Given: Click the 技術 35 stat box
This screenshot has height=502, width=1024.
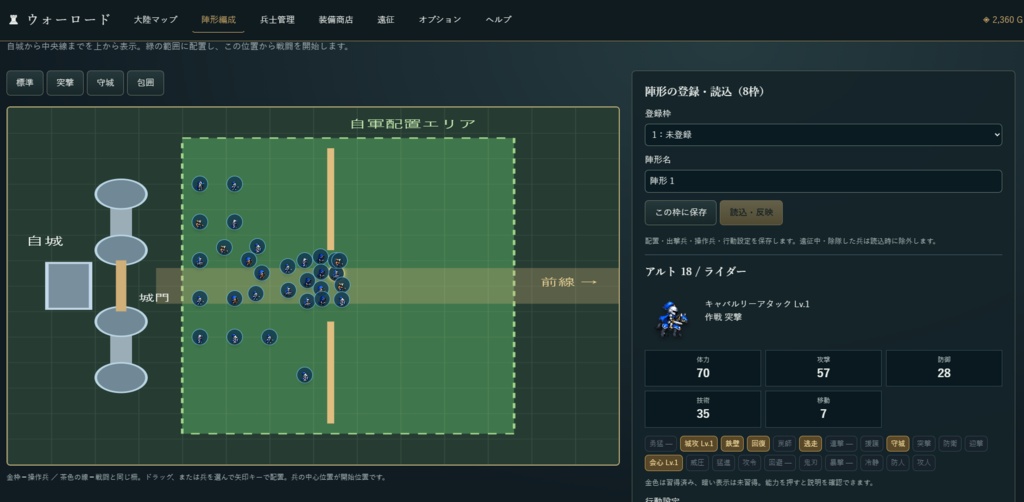Looking at the screenshot, I should click(703, 409).
